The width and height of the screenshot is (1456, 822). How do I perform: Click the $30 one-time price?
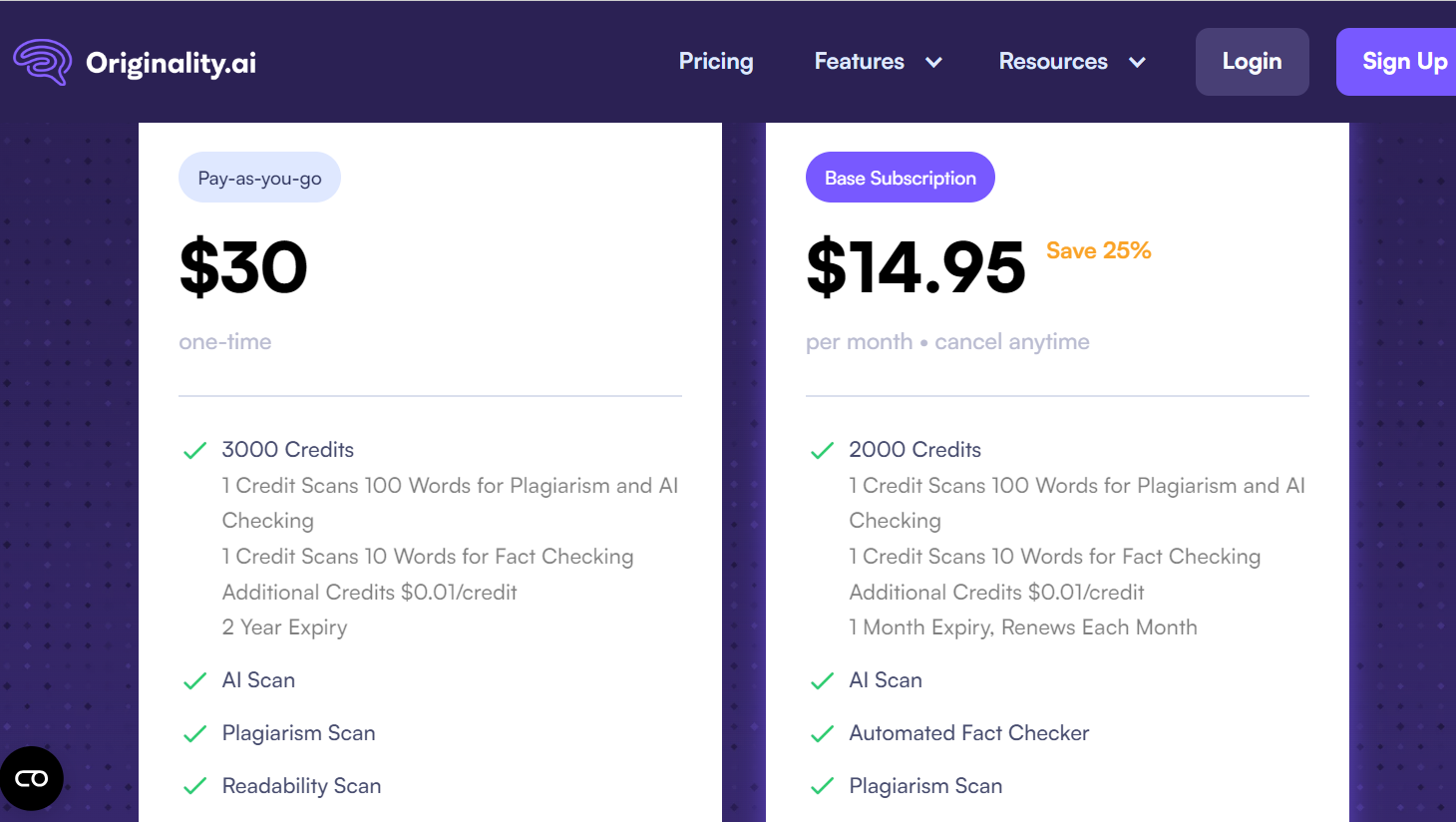pos(243,267)
